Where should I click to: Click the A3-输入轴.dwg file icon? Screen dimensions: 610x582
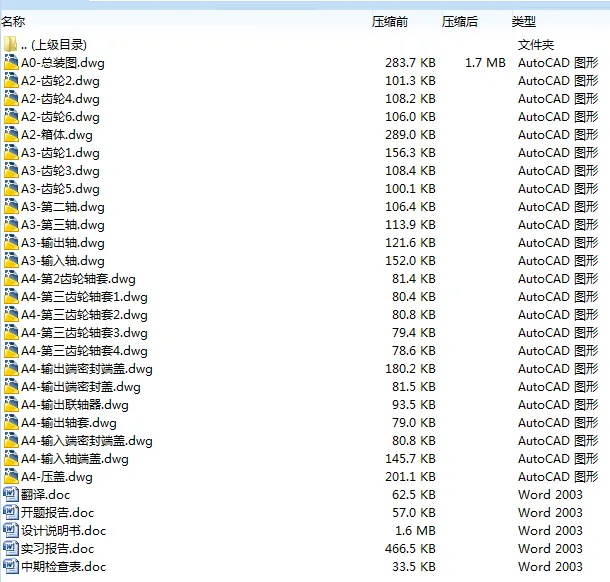click(11, 261)
